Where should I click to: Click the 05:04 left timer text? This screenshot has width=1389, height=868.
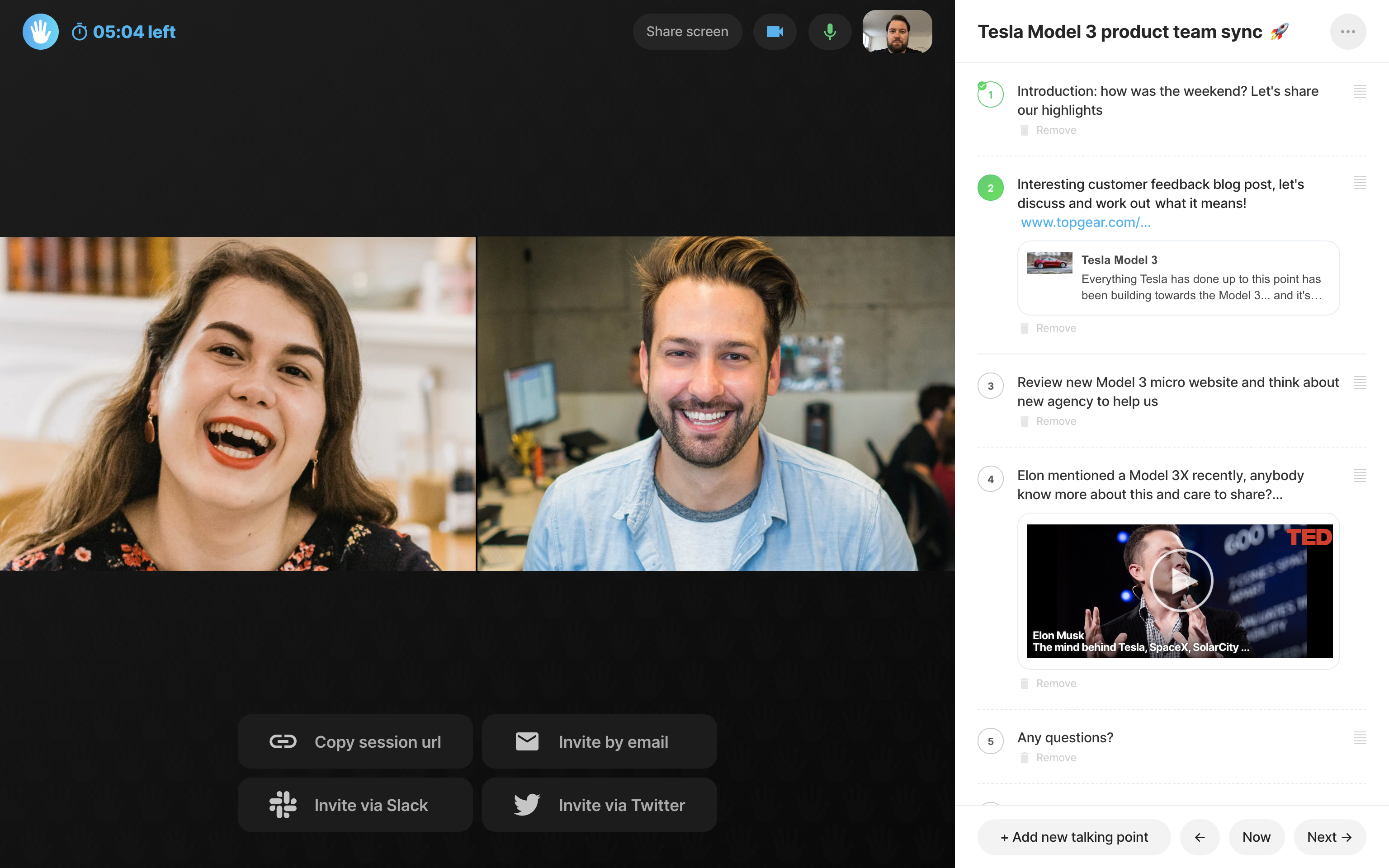tap(134, 32)
